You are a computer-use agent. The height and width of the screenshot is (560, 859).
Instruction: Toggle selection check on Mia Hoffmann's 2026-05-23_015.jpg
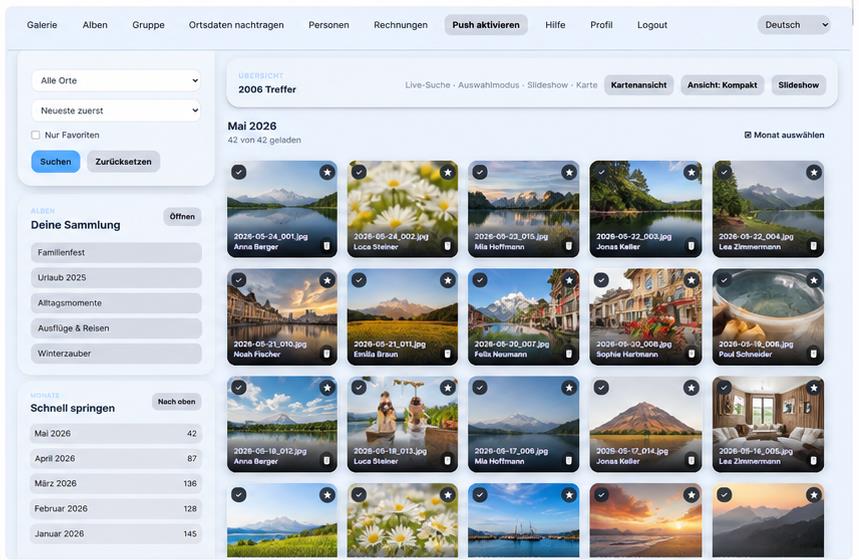(480, 172)
